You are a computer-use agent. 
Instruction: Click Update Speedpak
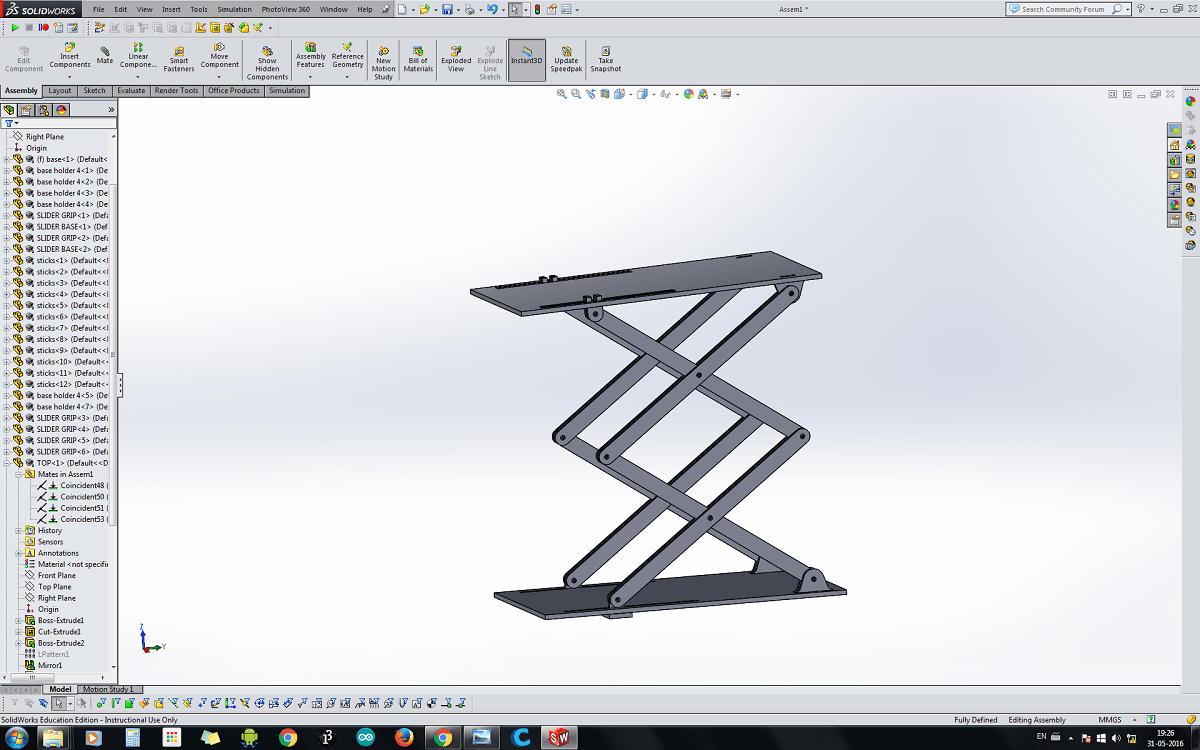pyautogui.click(x=566, y=59)
